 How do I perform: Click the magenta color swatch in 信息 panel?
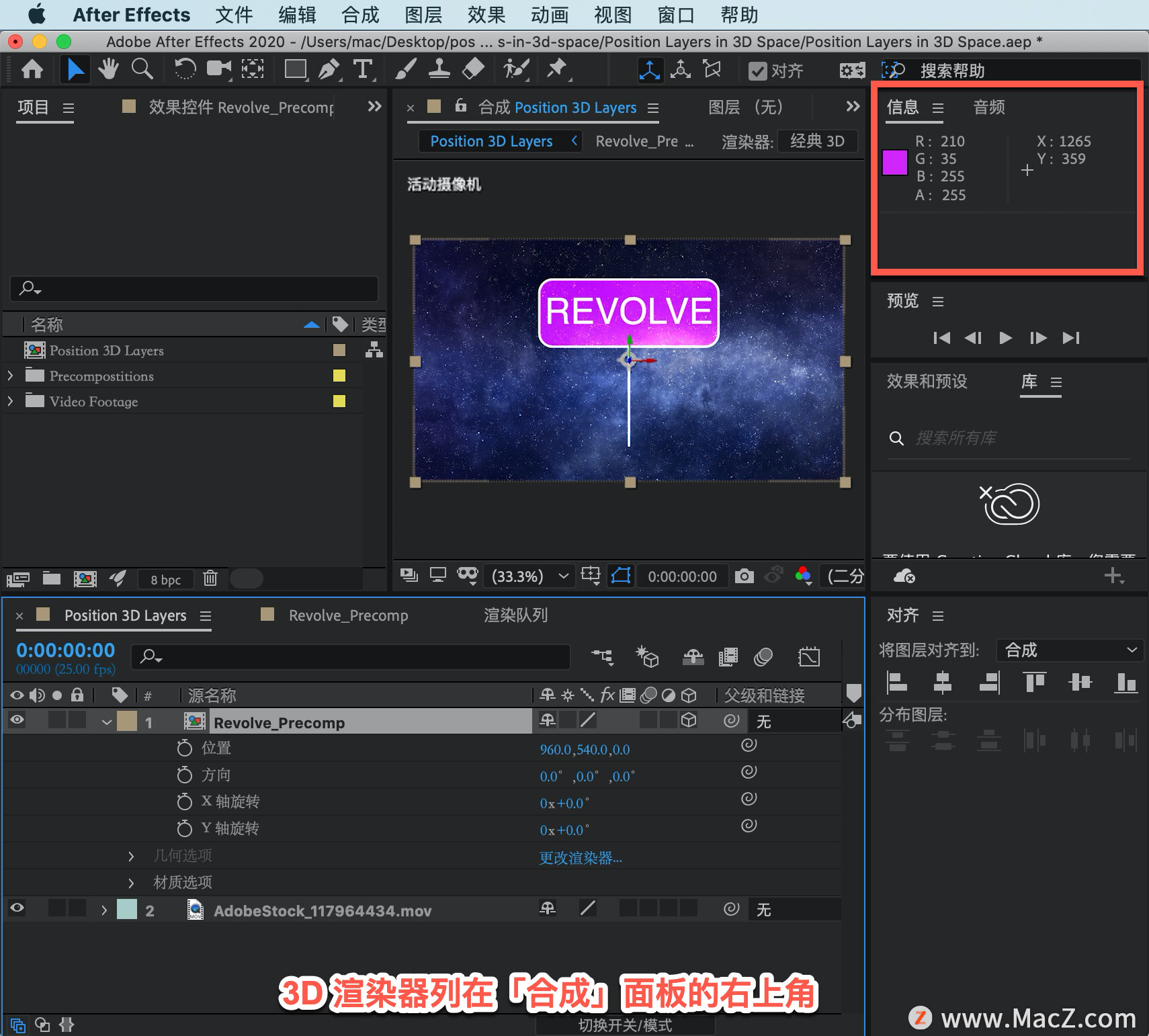pyautogui.click(x=895, y=163)
